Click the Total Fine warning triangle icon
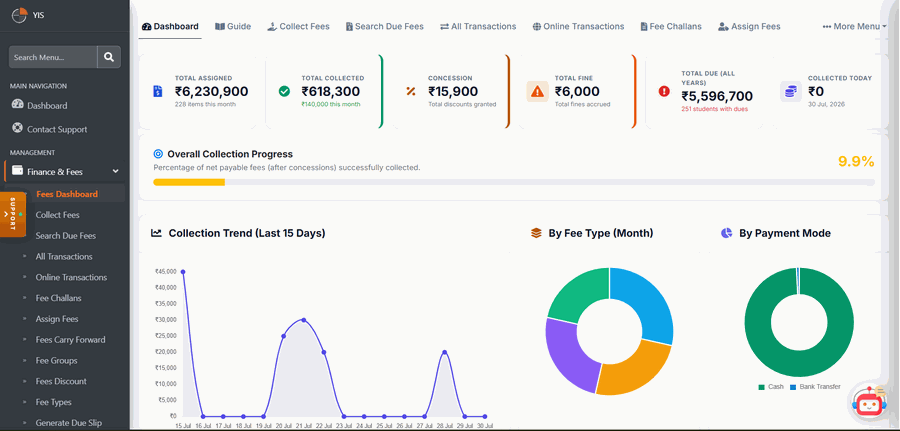Screen dimensions: 900x431 click(x=537, y=91)
